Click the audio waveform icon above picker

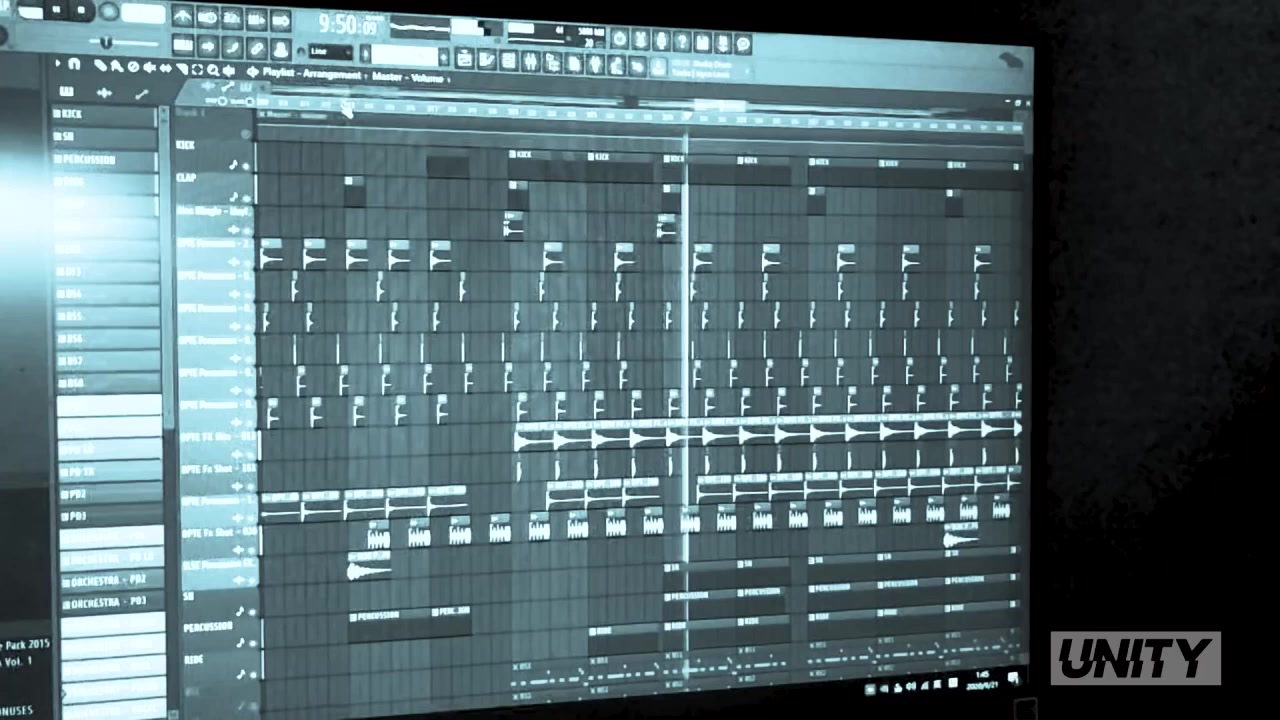click(x=104, y=93)
